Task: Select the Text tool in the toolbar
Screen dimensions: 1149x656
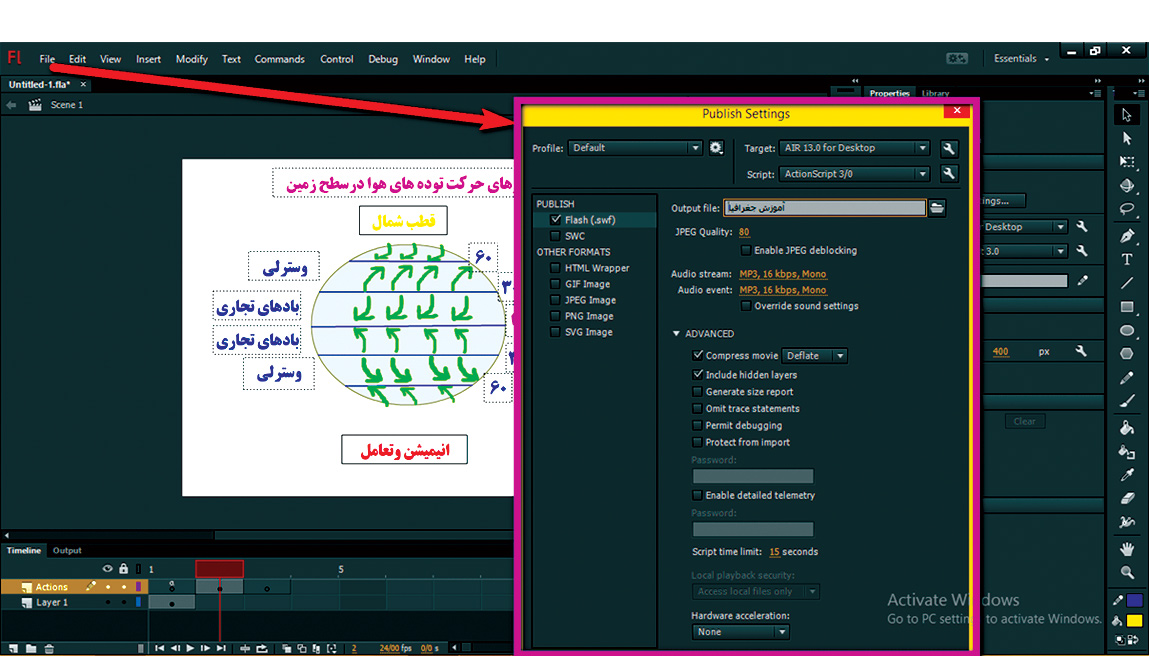Action: pos(1127,260)
